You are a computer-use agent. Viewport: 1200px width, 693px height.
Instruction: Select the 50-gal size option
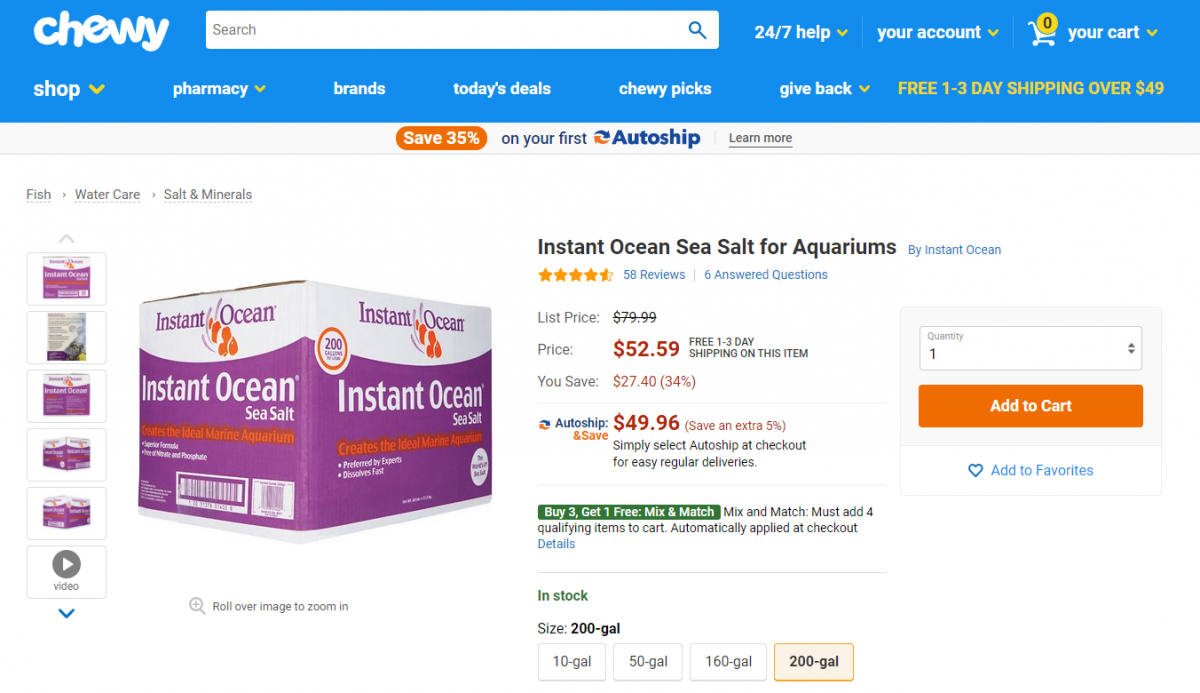pyautogui.click(x=648, y=662)
